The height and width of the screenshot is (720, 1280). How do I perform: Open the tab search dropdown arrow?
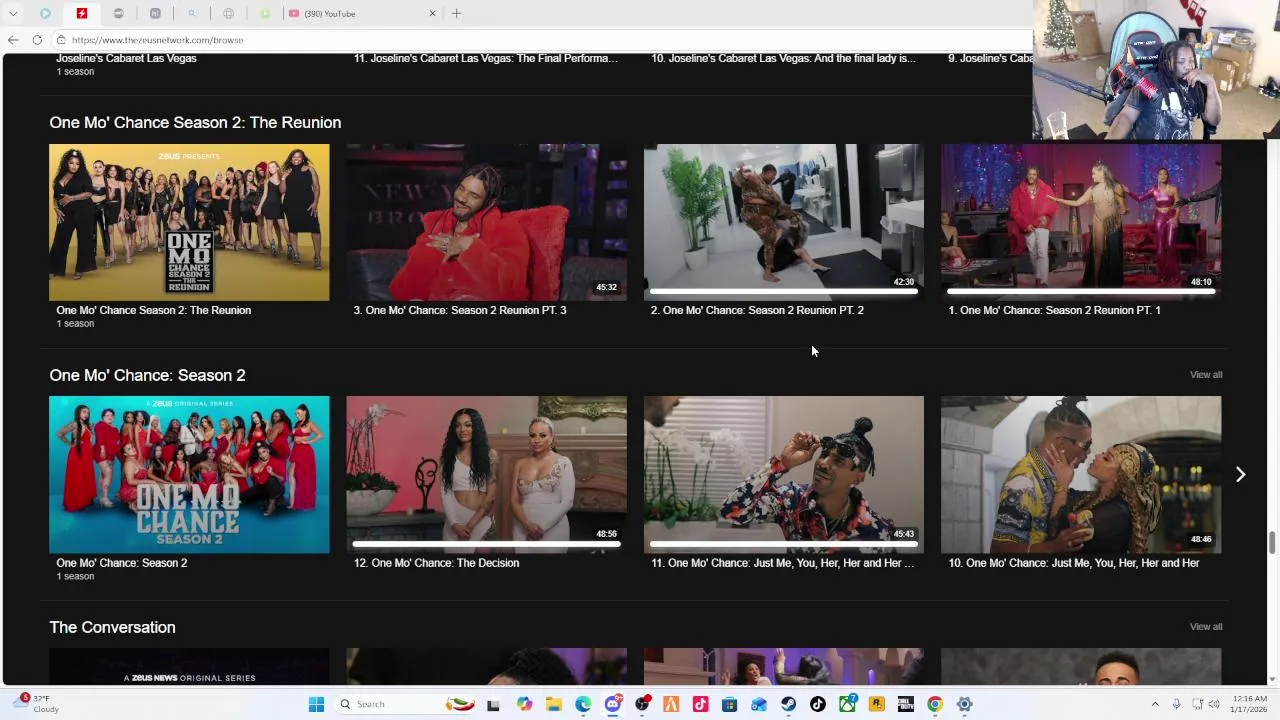coord(13,13)
